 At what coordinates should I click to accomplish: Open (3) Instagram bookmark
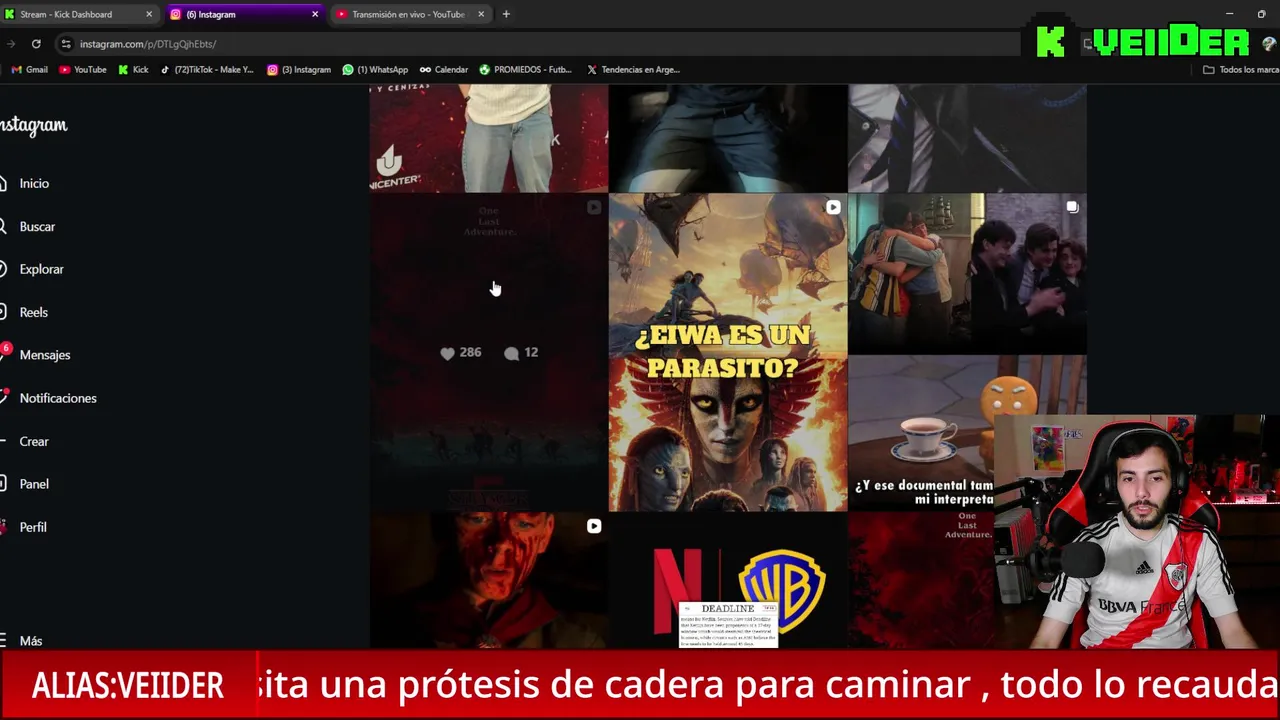(x=298, y=70)
